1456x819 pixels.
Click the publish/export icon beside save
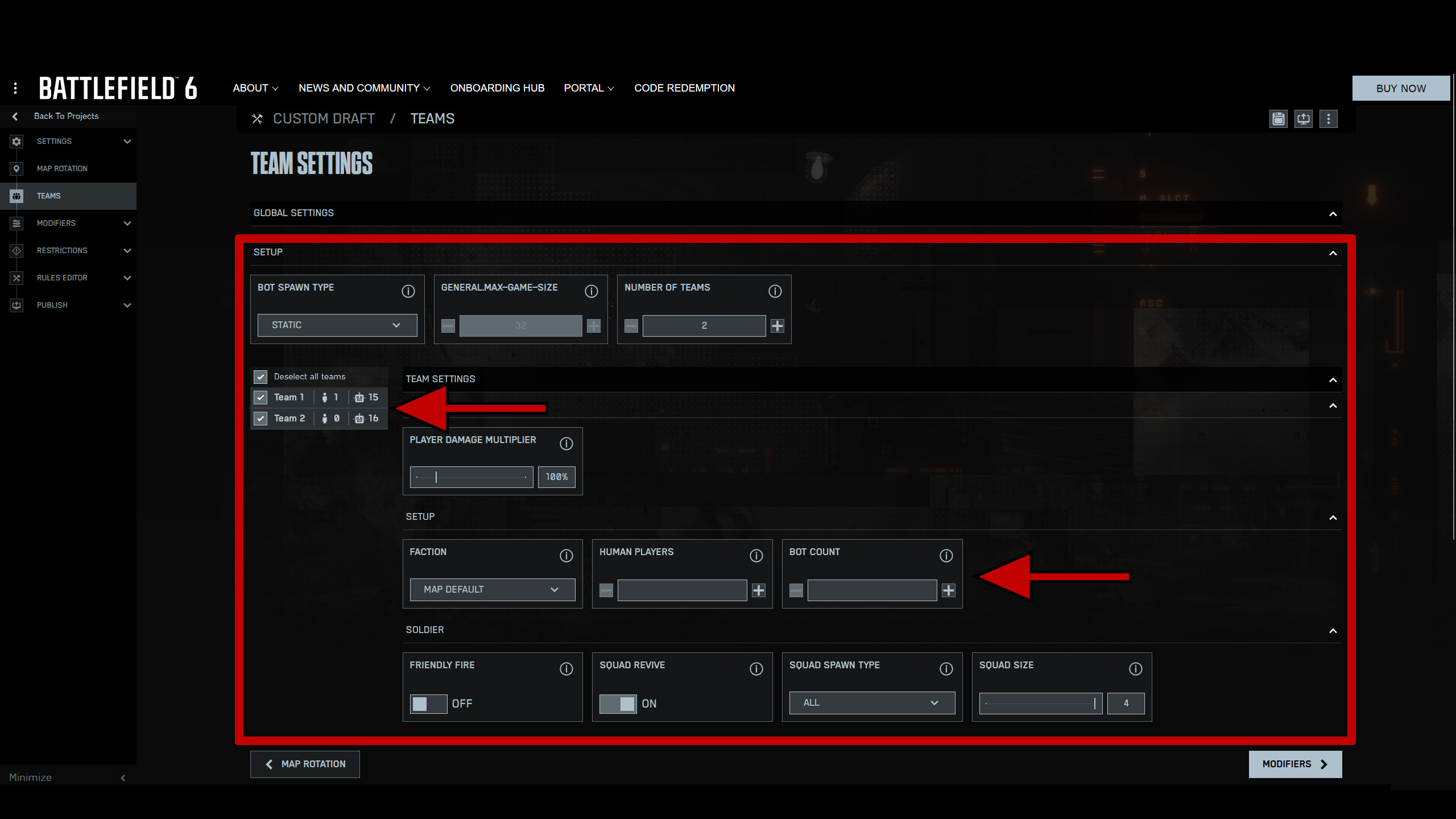pos(1303,119)
